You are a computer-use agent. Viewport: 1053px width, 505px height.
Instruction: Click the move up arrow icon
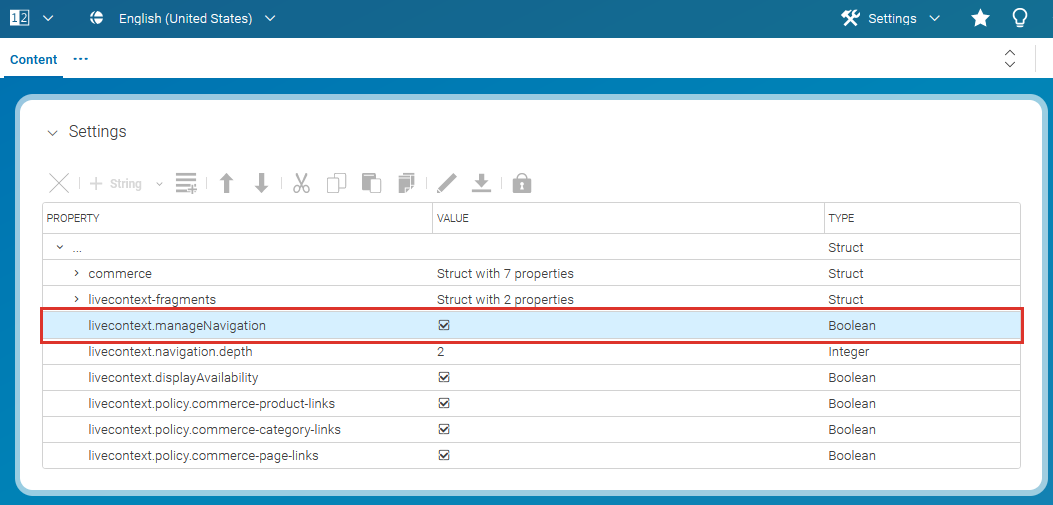227,183
